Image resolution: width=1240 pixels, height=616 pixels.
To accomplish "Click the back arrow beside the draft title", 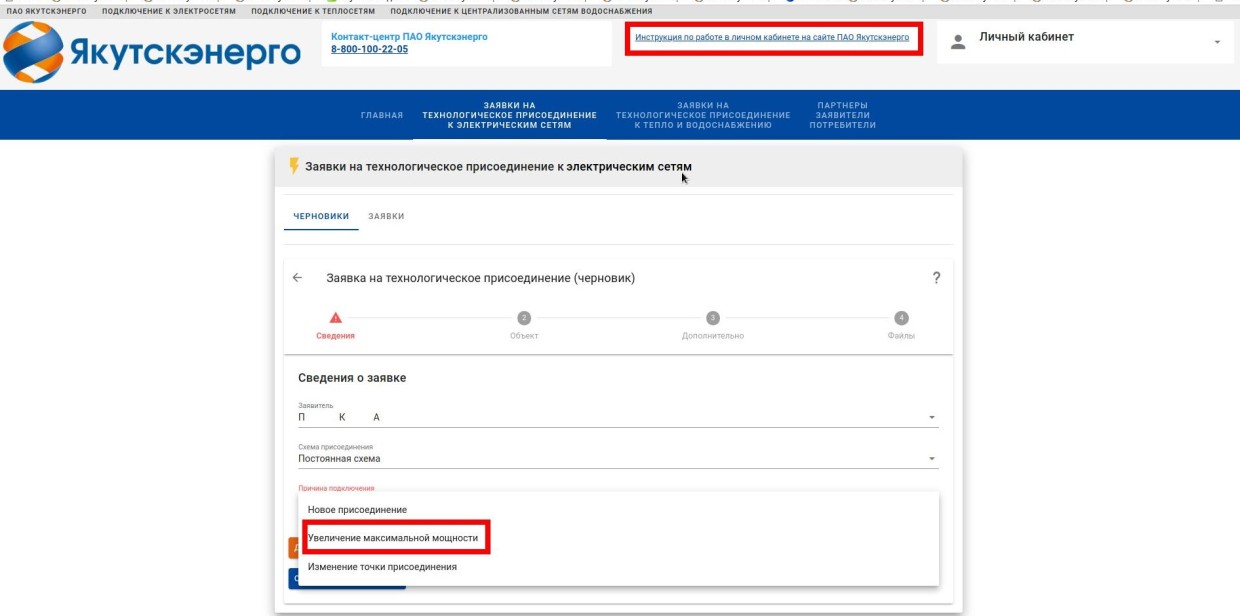I will click(297, 278).
